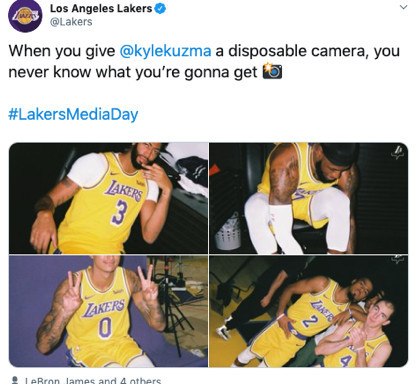Open photo of jersey number 3 player
Image resolution: width=417 pixels, height=387 pixels.
click(x=108, y=198)
